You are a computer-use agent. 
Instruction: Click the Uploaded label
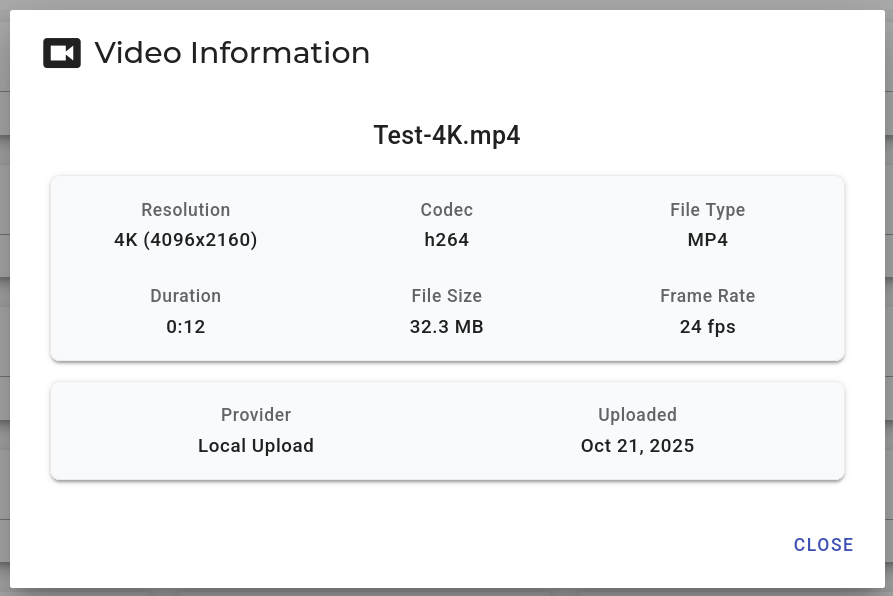pos(637,415)
